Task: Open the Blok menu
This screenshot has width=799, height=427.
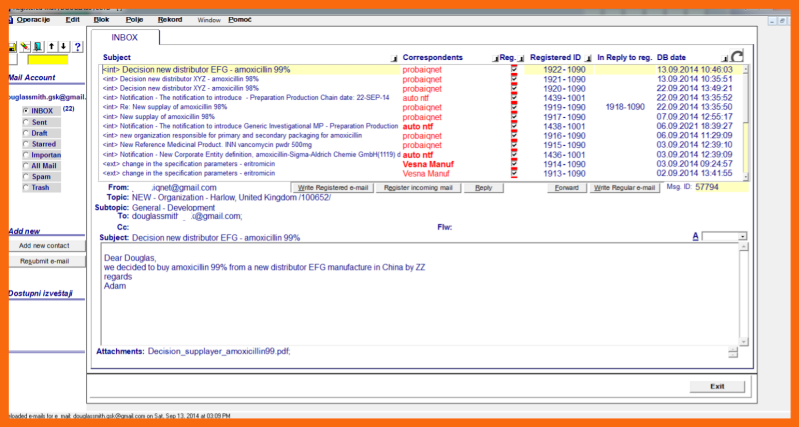Action: [x=101, y=20]
